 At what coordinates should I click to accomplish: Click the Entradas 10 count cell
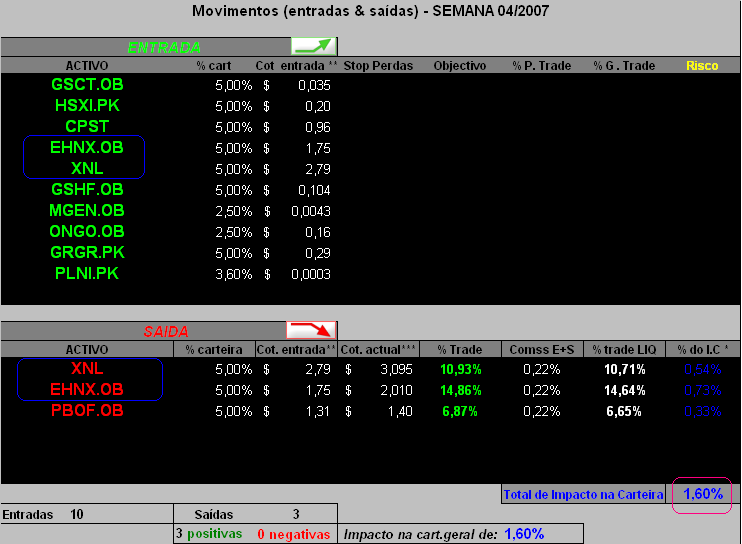coord(87,514)
